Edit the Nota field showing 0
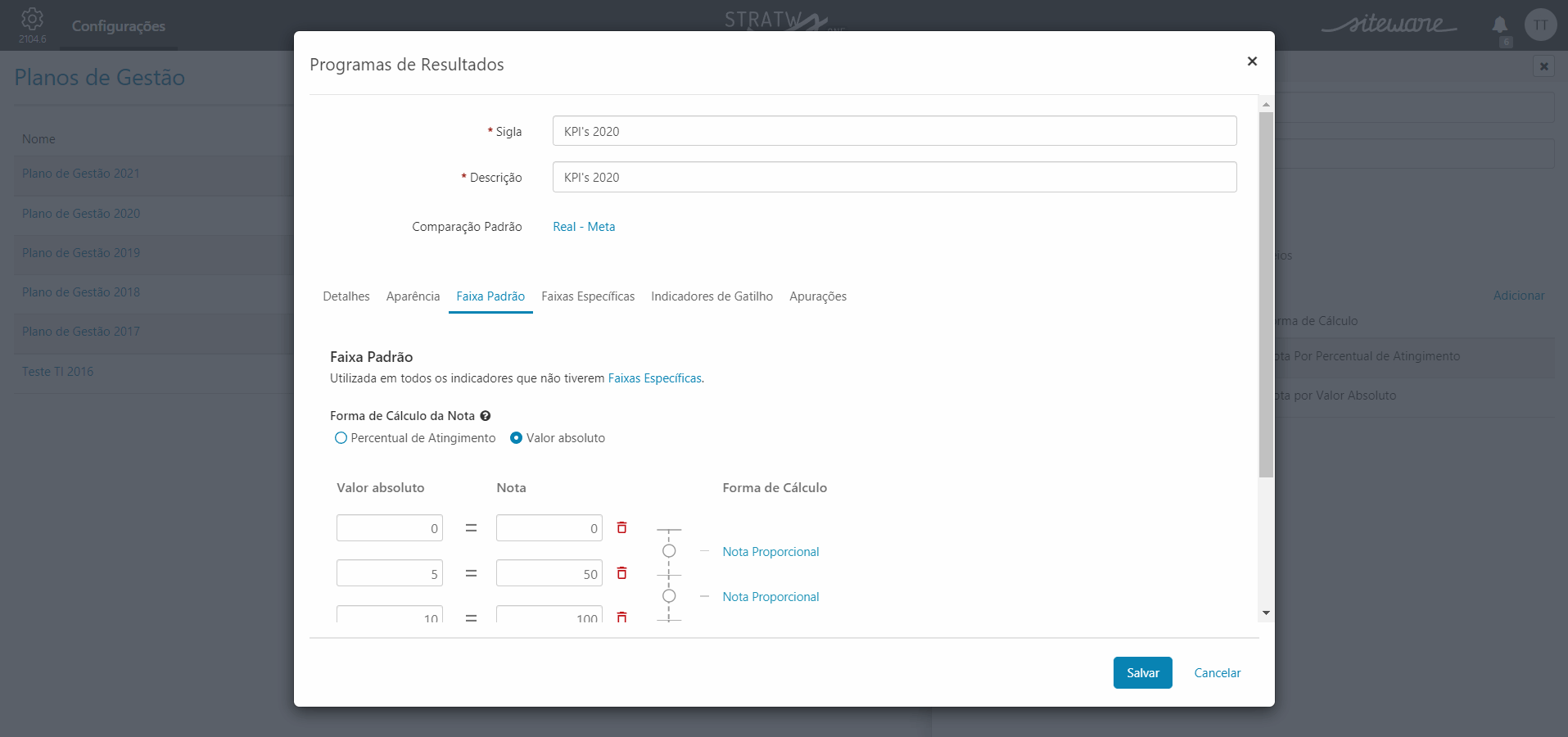The image size is (1568, 737). tap(549, 528)
